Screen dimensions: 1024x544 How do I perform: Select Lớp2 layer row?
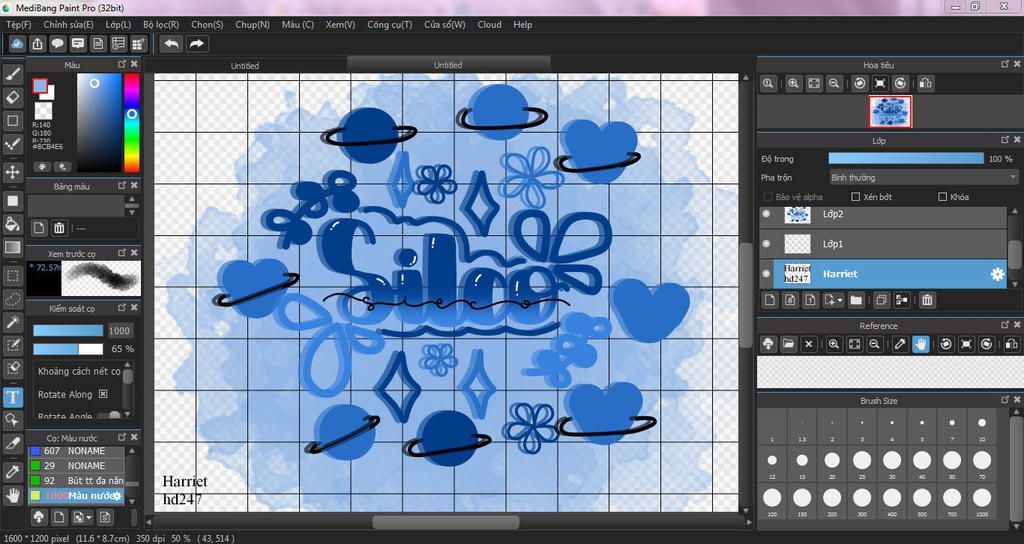pos(882,214)
